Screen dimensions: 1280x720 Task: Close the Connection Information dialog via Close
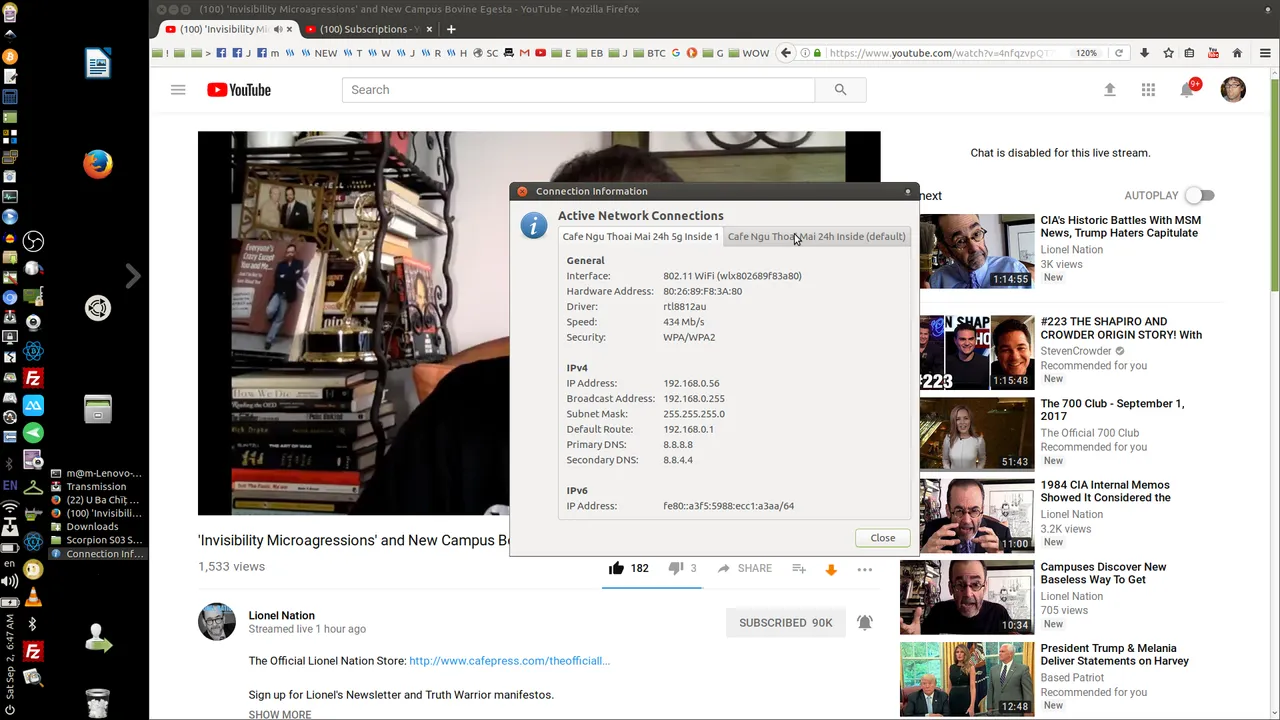(883, 538)
